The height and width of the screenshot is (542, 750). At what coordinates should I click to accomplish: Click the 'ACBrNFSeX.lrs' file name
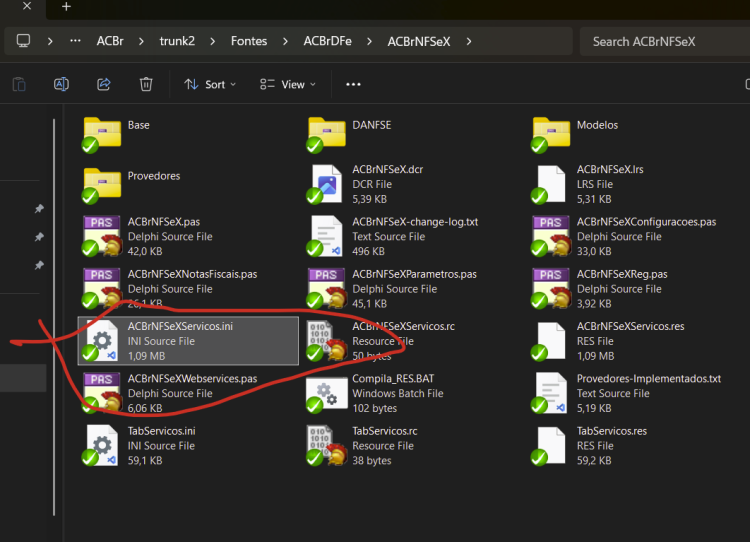(x=610, y=169)
